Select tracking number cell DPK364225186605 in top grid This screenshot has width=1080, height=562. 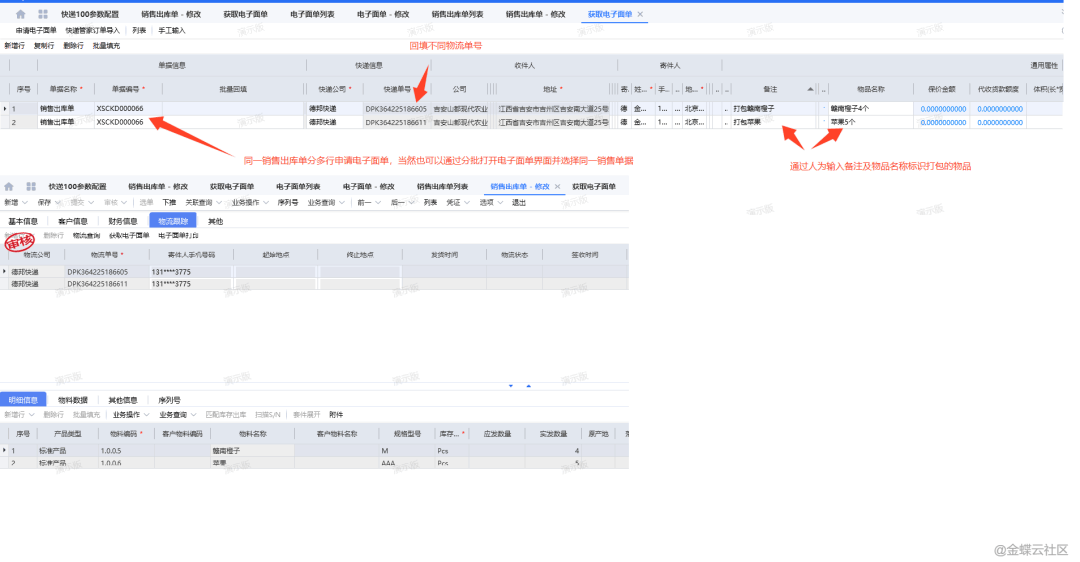pos(395,108)
